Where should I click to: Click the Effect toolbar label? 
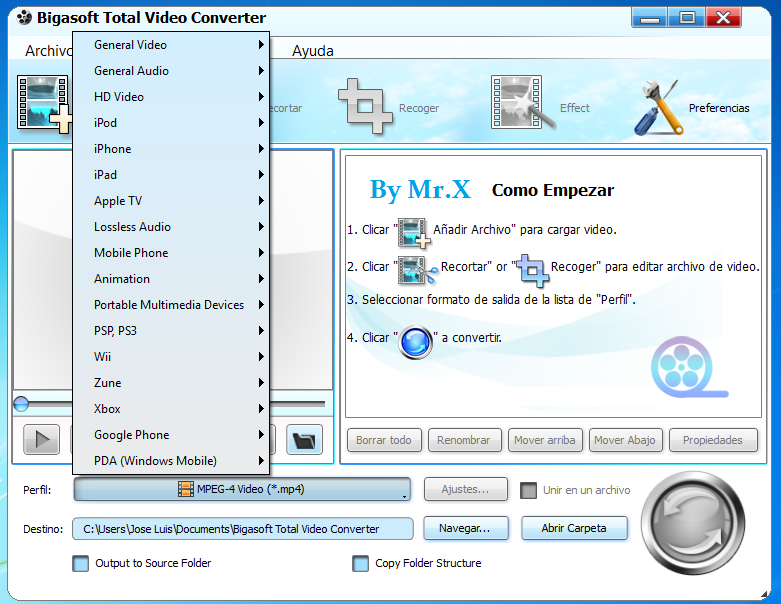575,108
